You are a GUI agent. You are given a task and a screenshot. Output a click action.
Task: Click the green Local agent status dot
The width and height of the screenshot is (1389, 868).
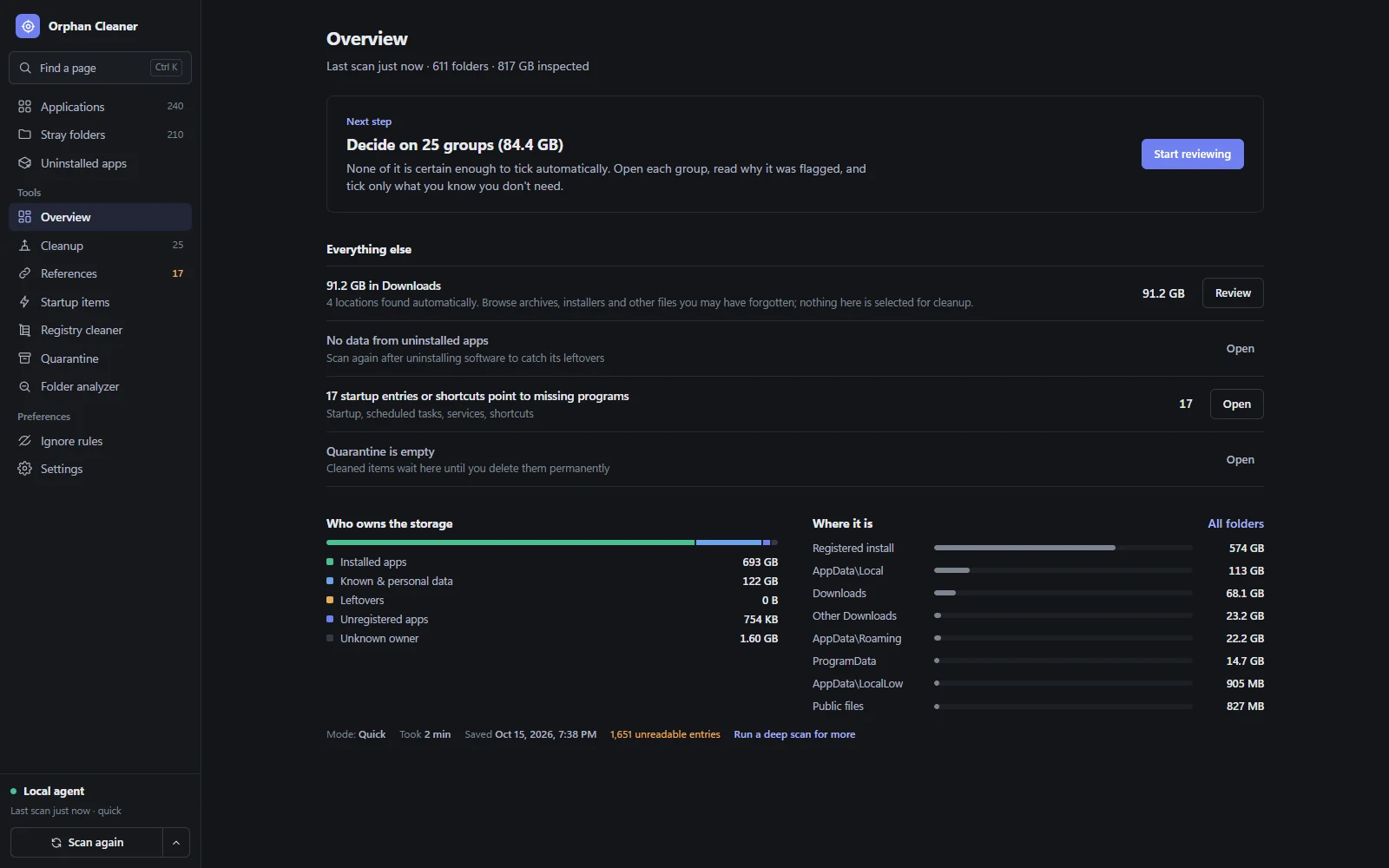tap(14, 792)
